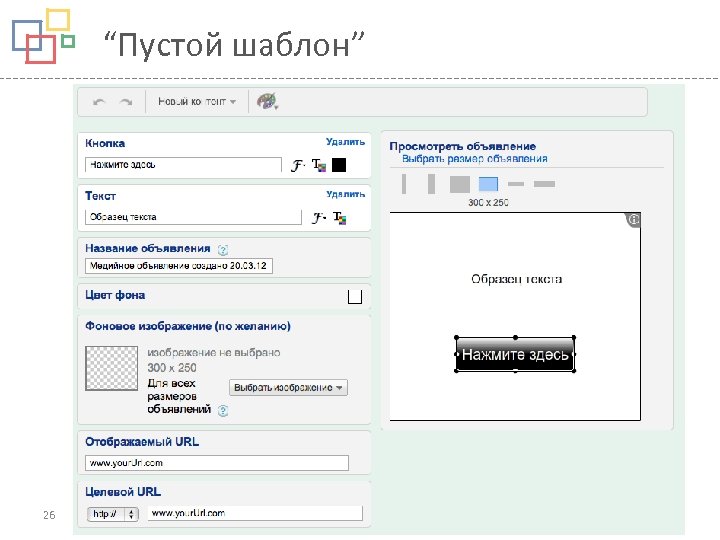Click the 300 x 250 label under size icons
The image size is (720, 540).
point(488,202)
